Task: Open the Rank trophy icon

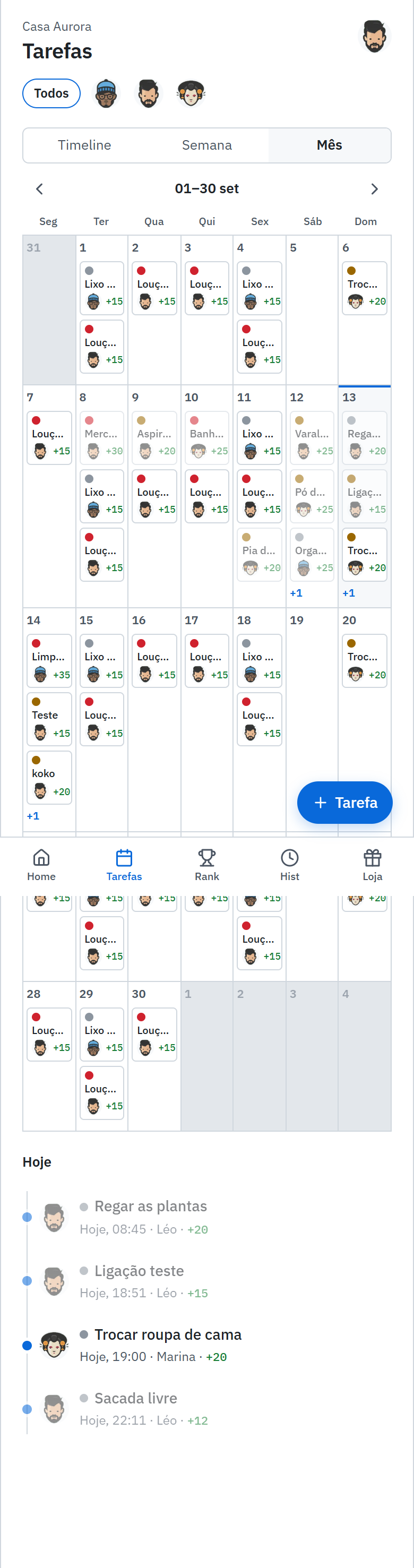Action: (x=207, y=858)
